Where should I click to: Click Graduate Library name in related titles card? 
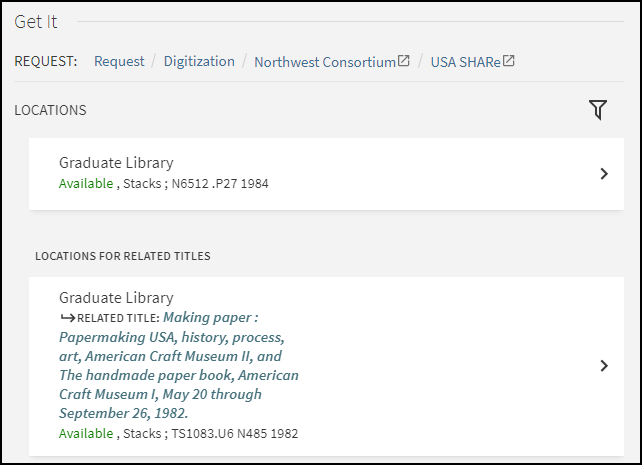click(x=116, y=298)
